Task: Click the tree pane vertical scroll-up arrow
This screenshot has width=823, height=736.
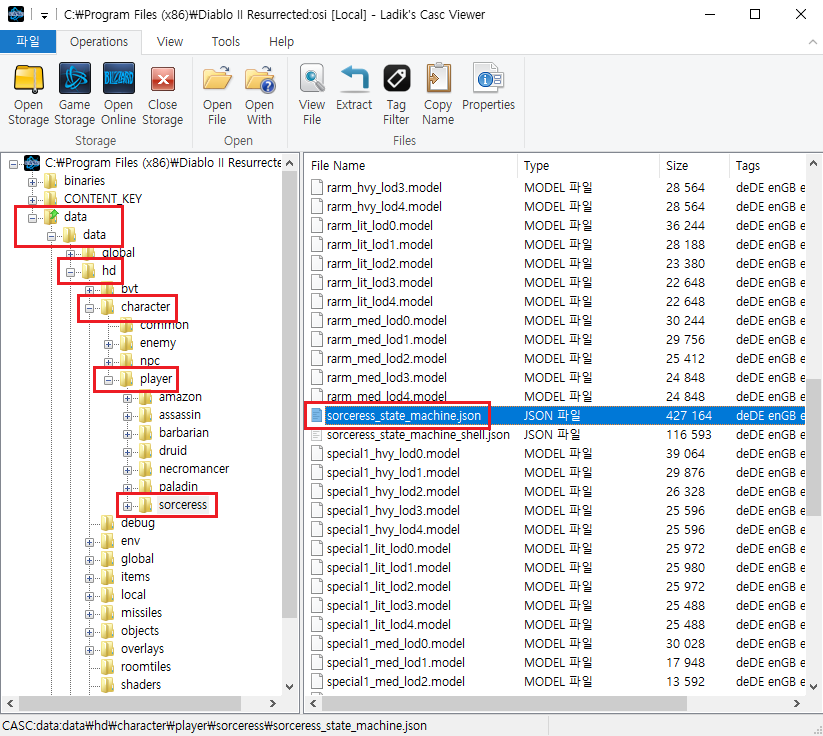Action: point(289,163)
